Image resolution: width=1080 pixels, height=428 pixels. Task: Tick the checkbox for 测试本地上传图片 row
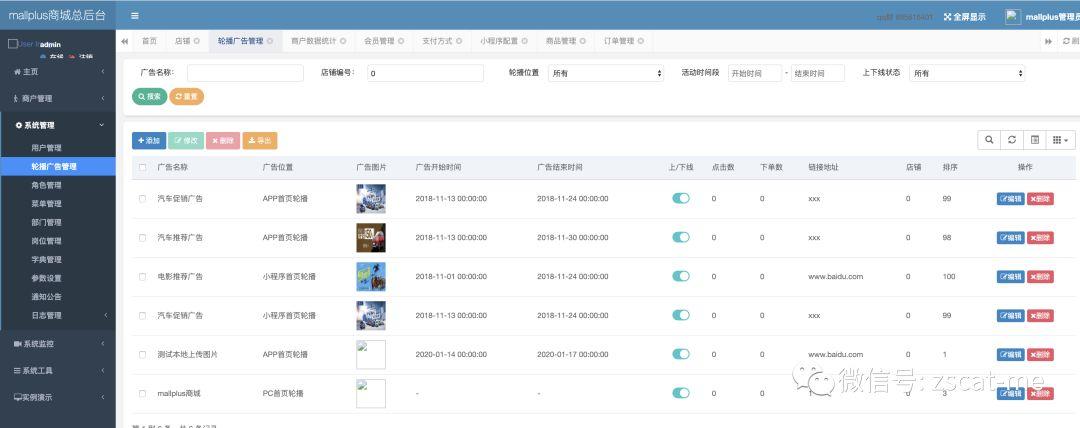[143, 354]
